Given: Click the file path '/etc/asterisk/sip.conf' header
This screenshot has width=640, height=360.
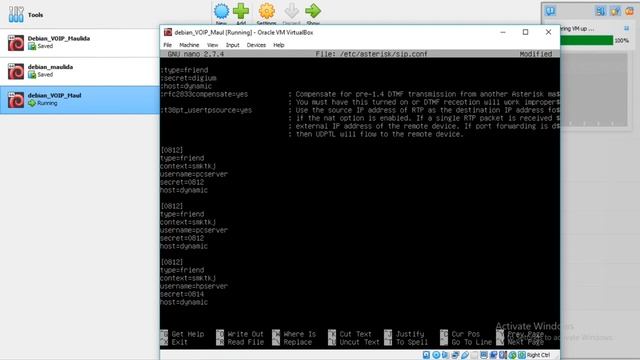Looking at the screenshot, I should click(x=383, y=54).
